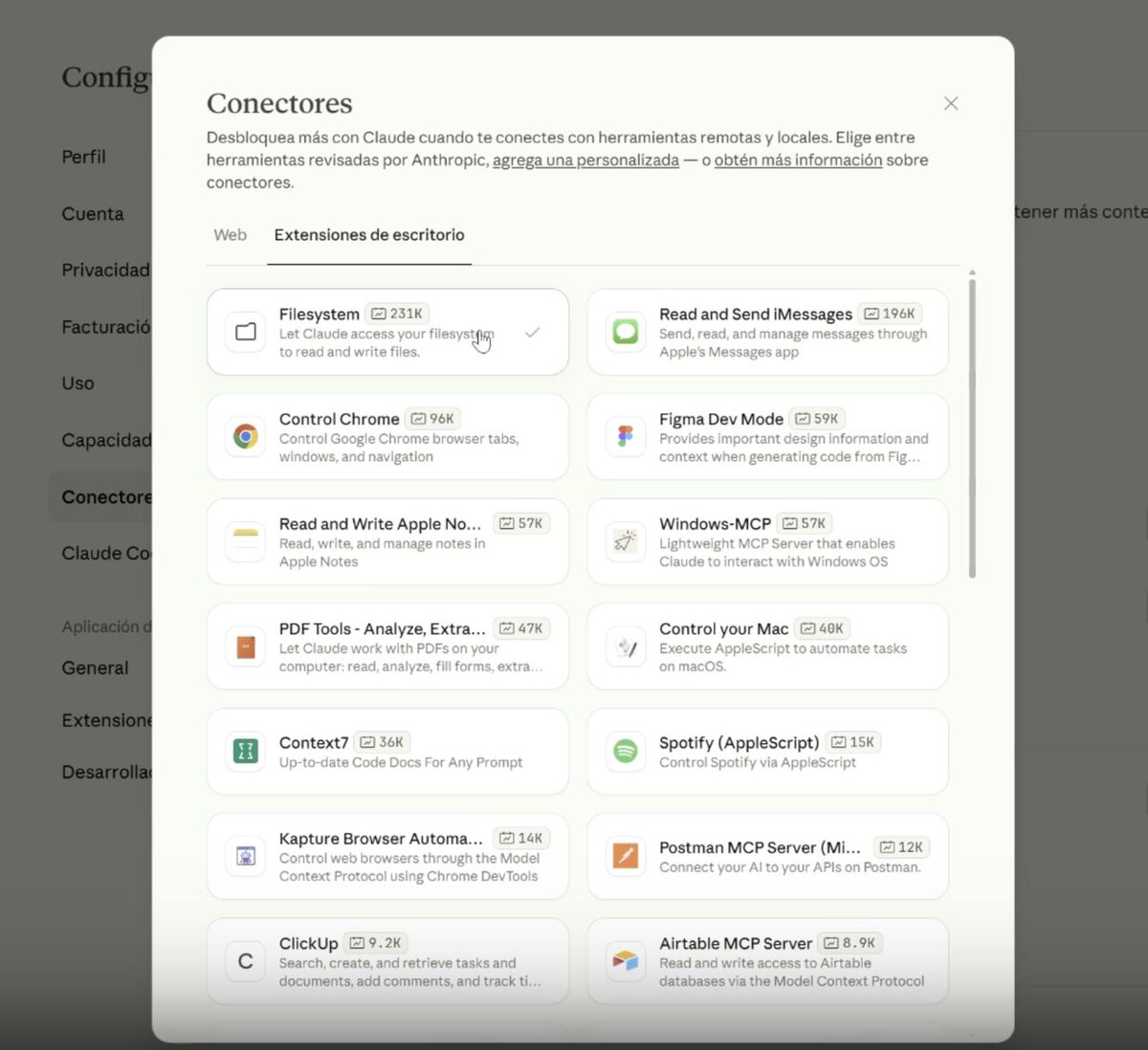Open Extensiones in settings sidebar
Image resolution: width=1148 pixels, height=1050 pixels.
click(106, 720)
